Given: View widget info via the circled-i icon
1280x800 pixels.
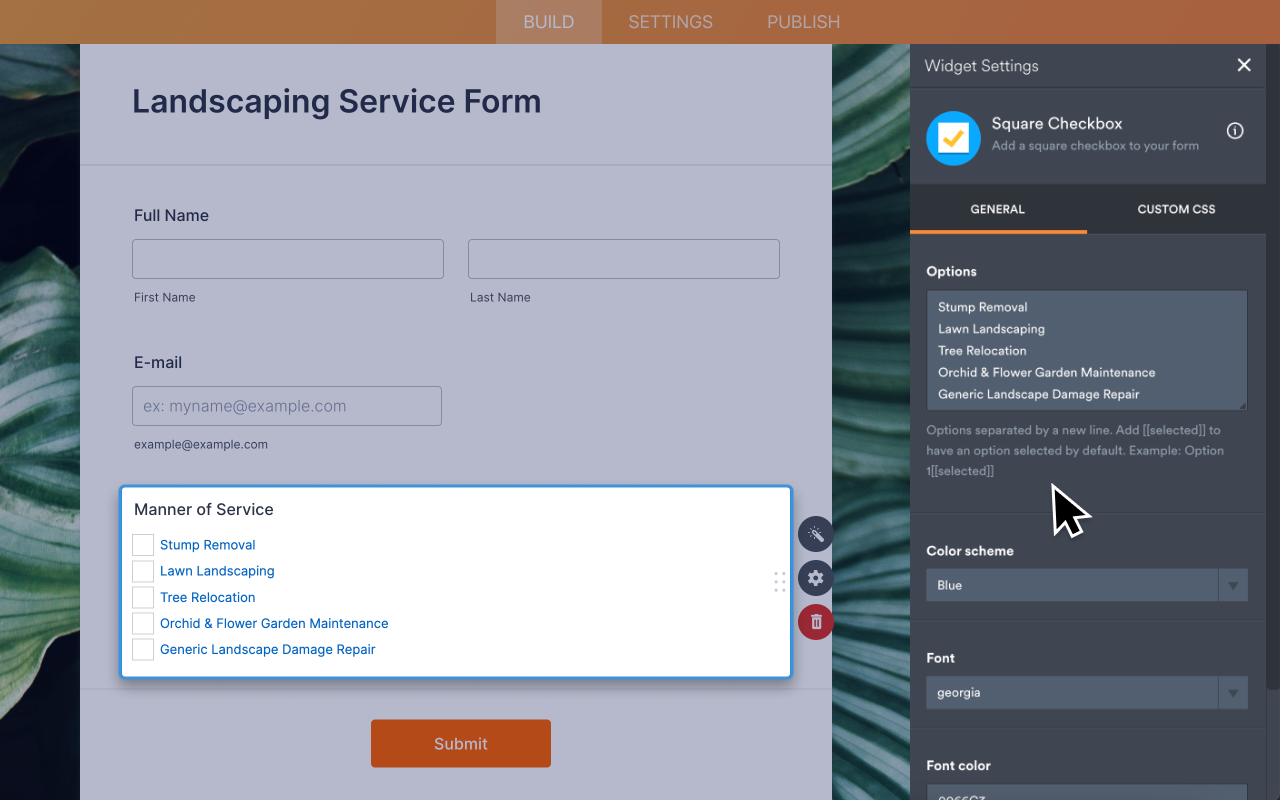Looking at the screenshot, I should click(1234, 130).
